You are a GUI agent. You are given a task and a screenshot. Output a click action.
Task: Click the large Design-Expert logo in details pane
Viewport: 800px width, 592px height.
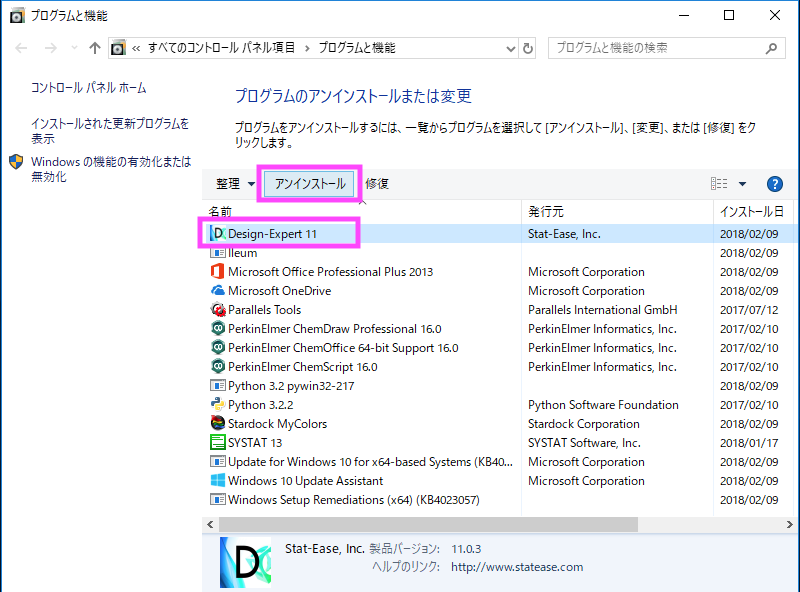245,562
